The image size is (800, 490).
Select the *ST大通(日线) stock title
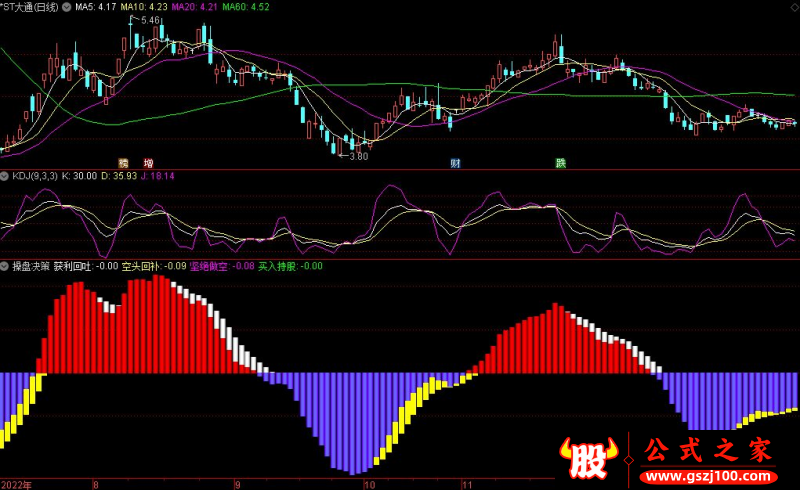pyautogui.click(x=30, y=7)
